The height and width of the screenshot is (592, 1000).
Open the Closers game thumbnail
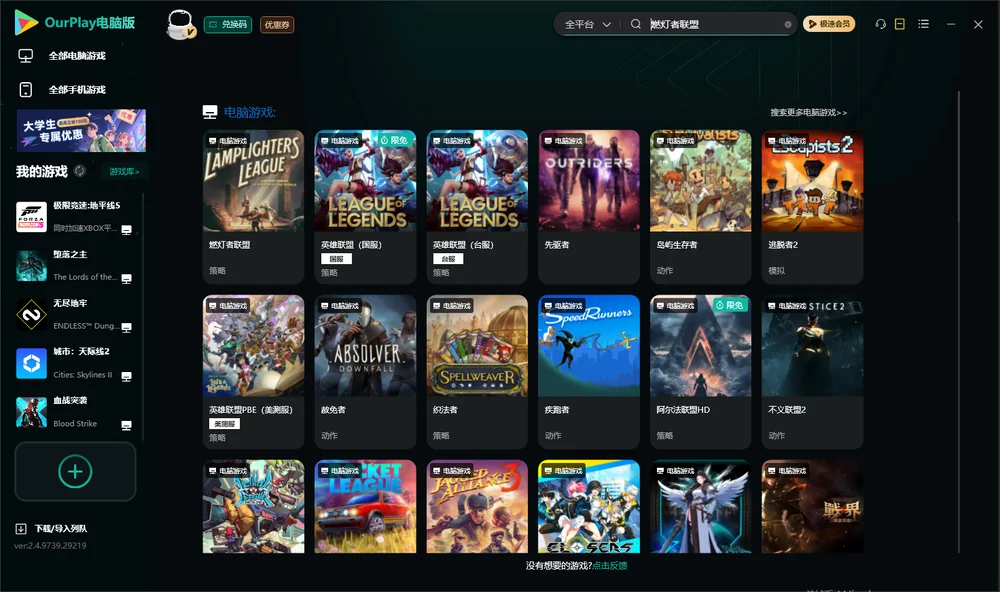click(589, 507)
